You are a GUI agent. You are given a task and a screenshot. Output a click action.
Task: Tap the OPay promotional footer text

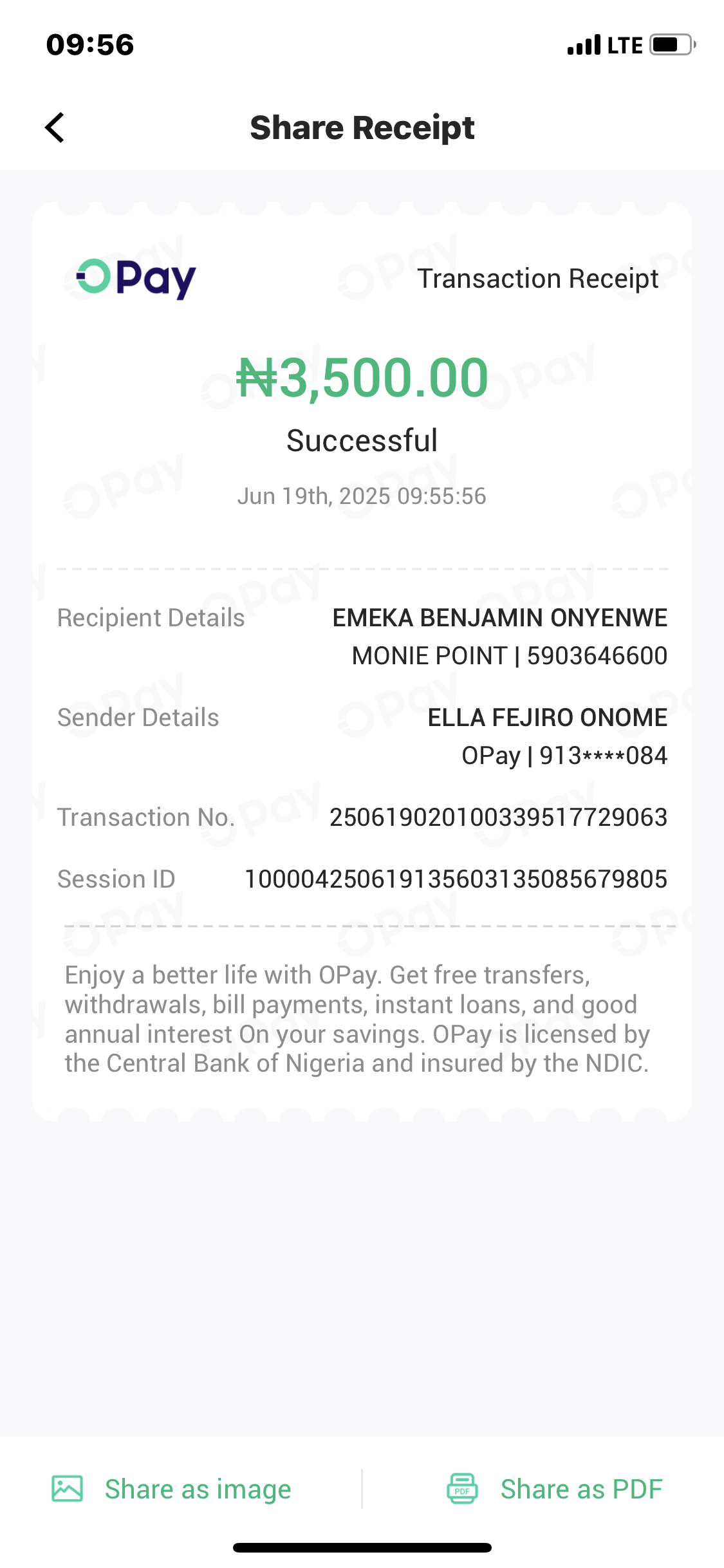click(357, 1019)
